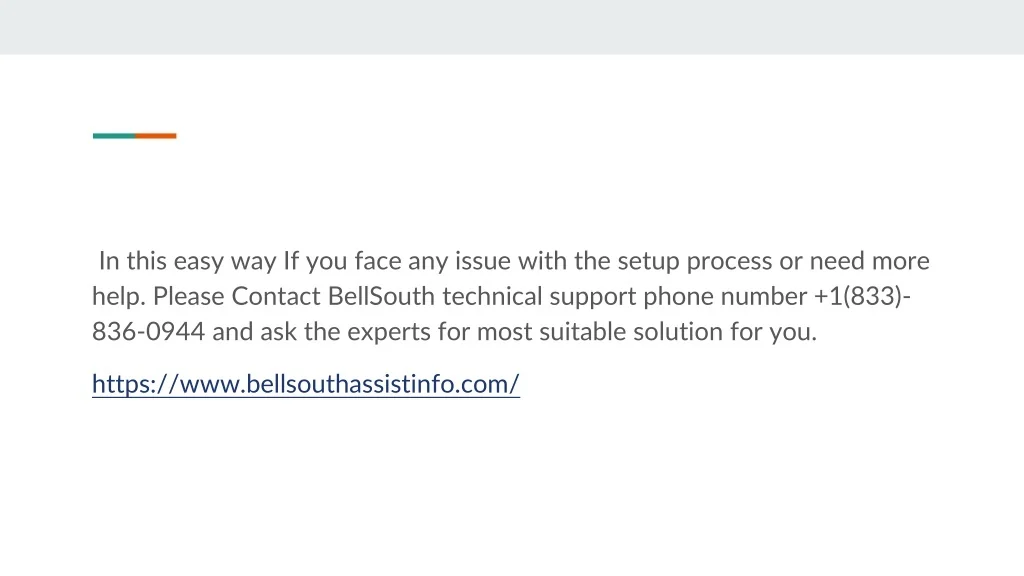Click the orange segment of the accent line
Image resolution: width=1024 pixels, height=576 pixels.
156,136
